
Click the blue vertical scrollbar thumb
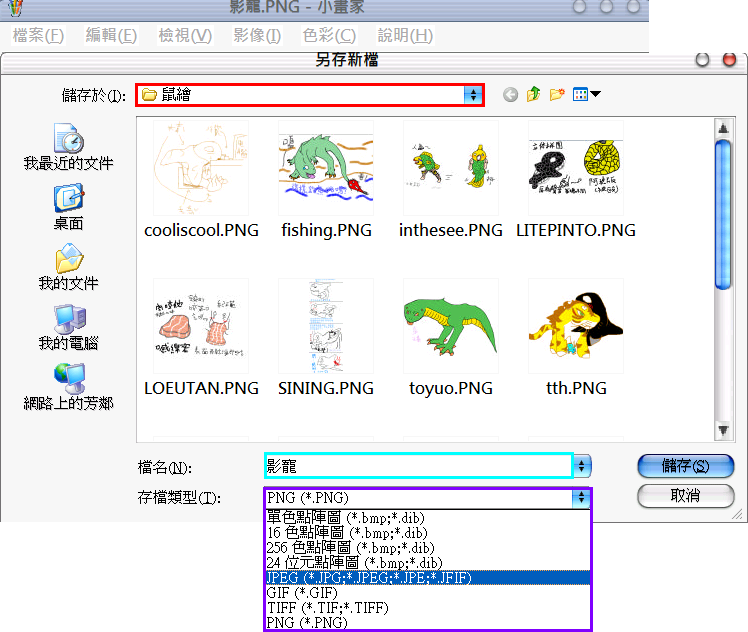point(723,215)
